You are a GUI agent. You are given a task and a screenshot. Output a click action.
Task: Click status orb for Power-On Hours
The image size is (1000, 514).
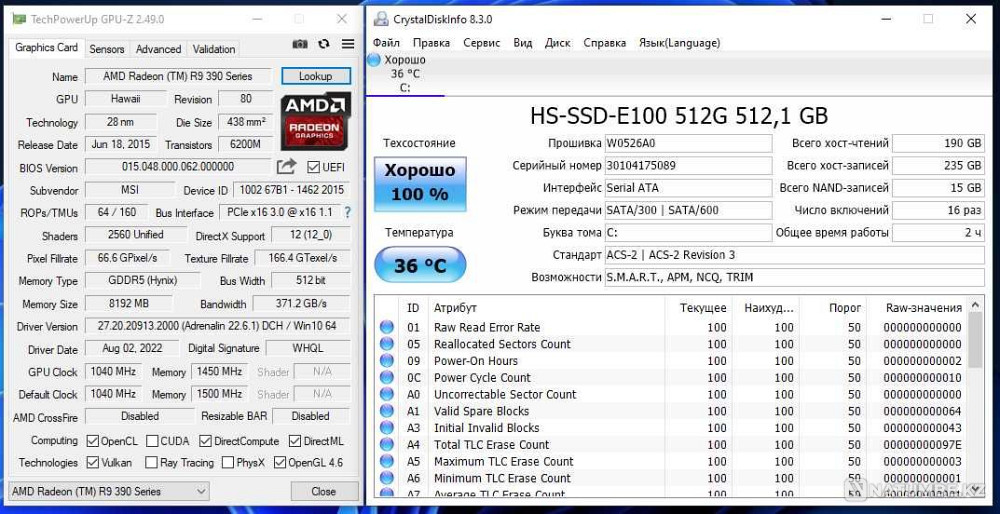387,361
